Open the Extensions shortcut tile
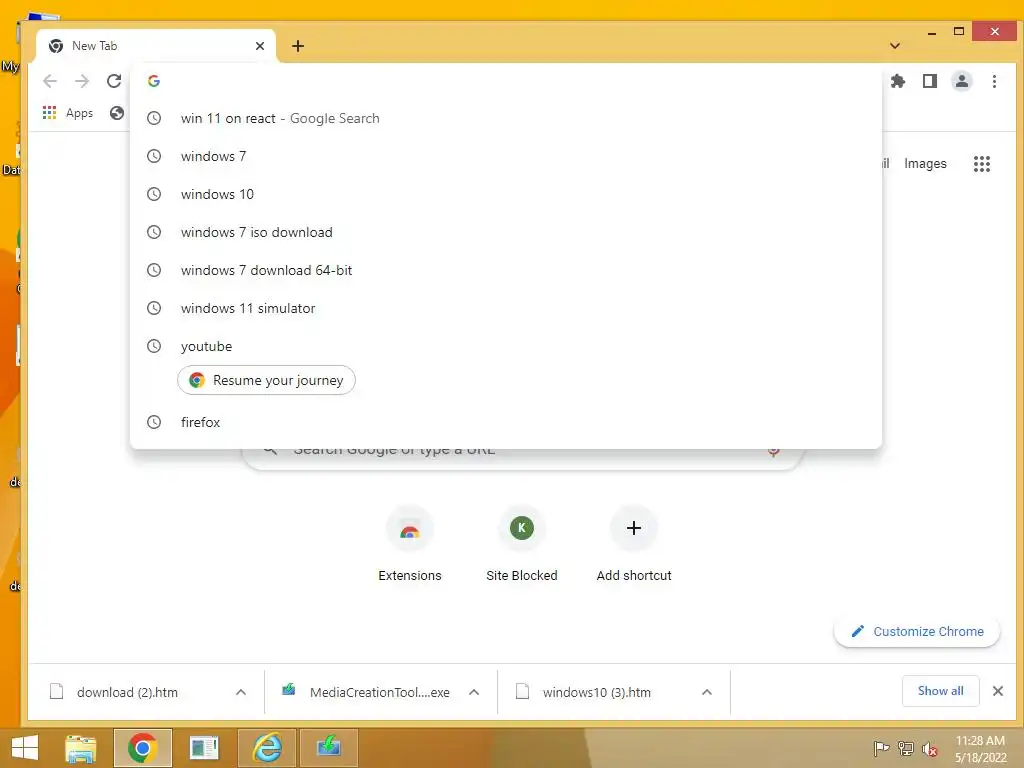The image size is (1024, 768). [x=410, y=545]
